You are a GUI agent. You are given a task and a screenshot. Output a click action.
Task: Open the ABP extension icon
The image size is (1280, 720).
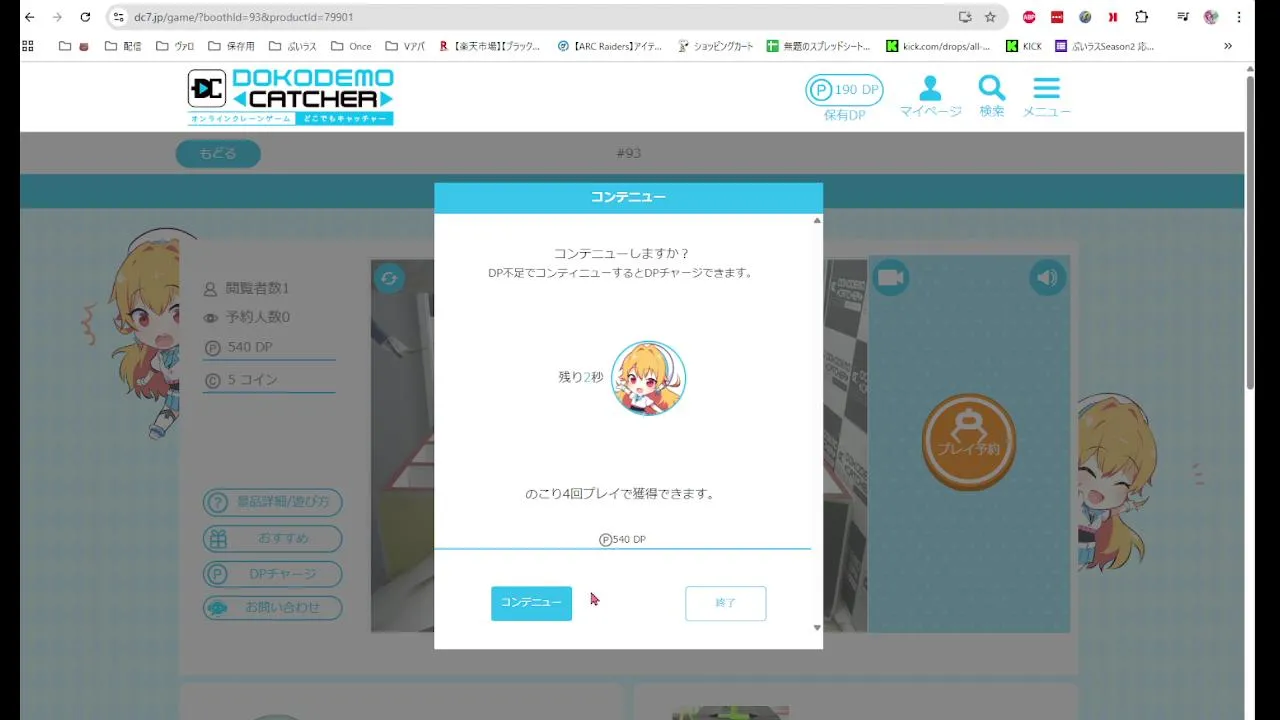click(x=1029, y=17)
